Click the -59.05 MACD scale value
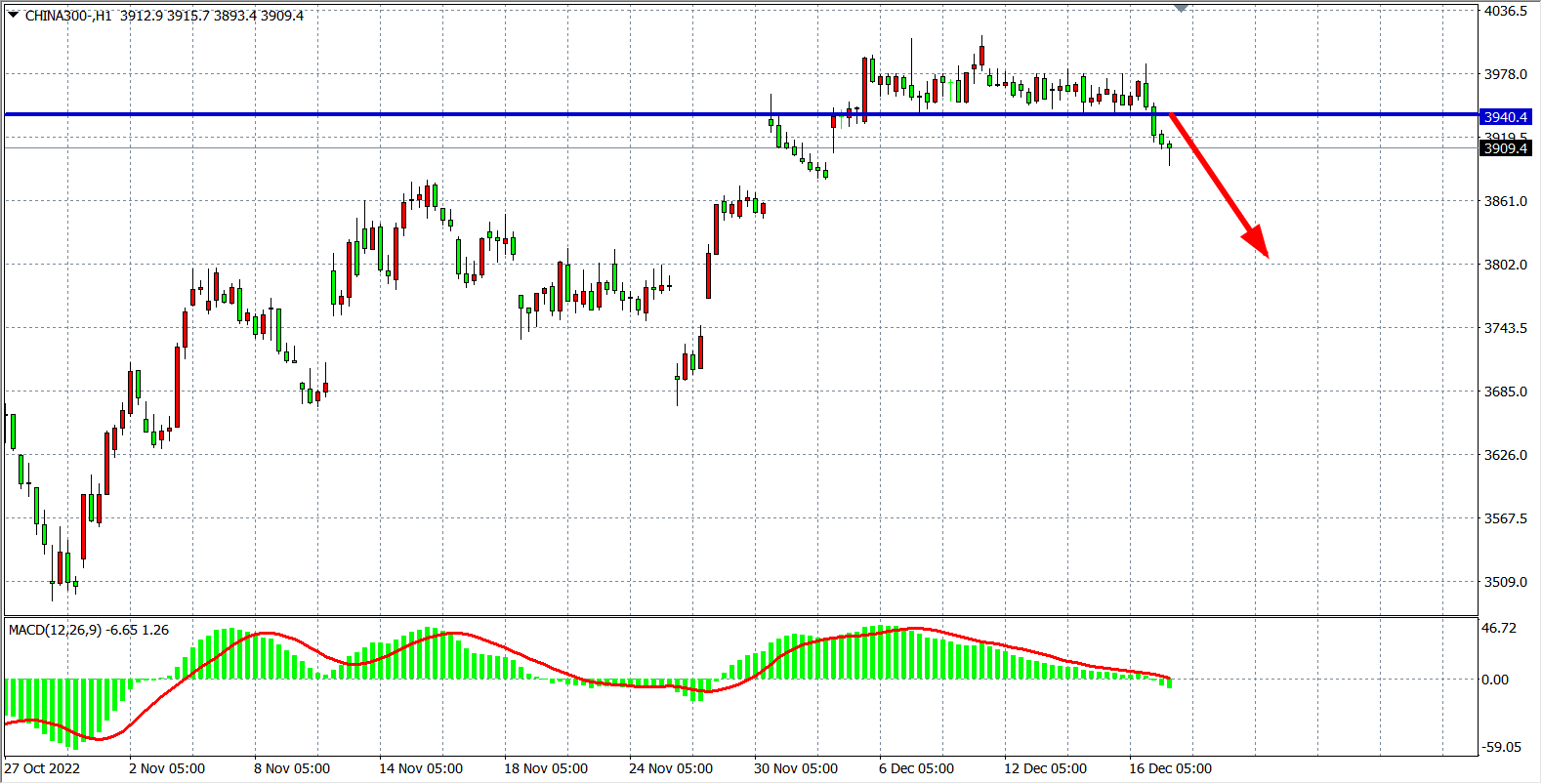The image size is (1542, 784). (1501, 747)
